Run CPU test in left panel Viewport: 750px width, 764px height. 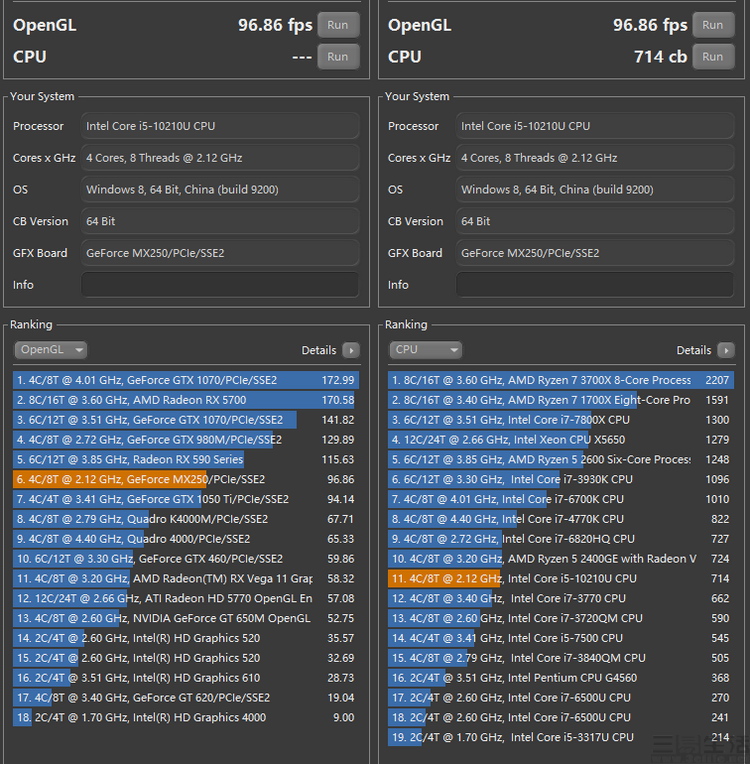(338, 57)
